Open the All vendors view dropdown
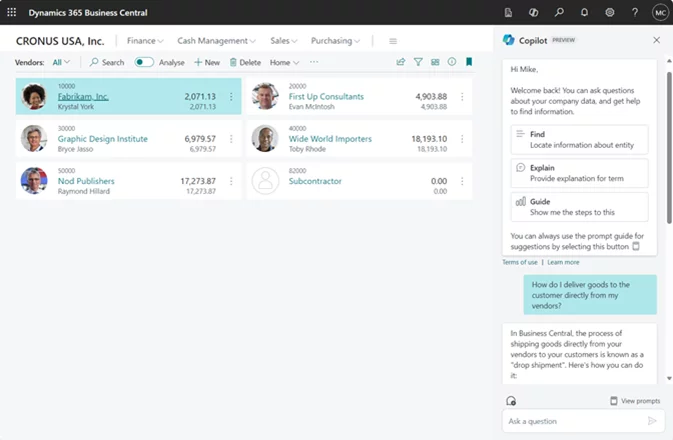 coord(62,62)
